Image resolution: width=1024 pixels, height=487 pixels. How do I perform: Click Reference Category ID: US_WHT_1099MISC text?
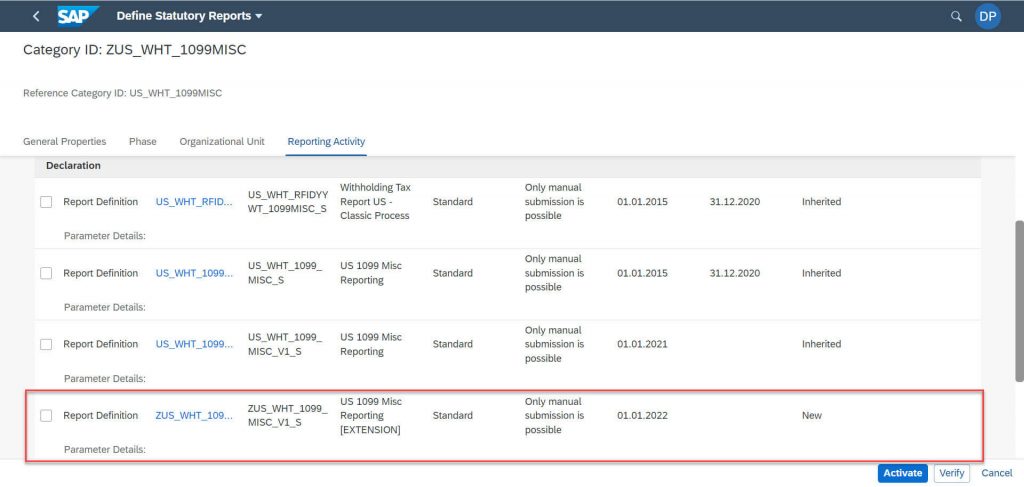click(123, 93)
